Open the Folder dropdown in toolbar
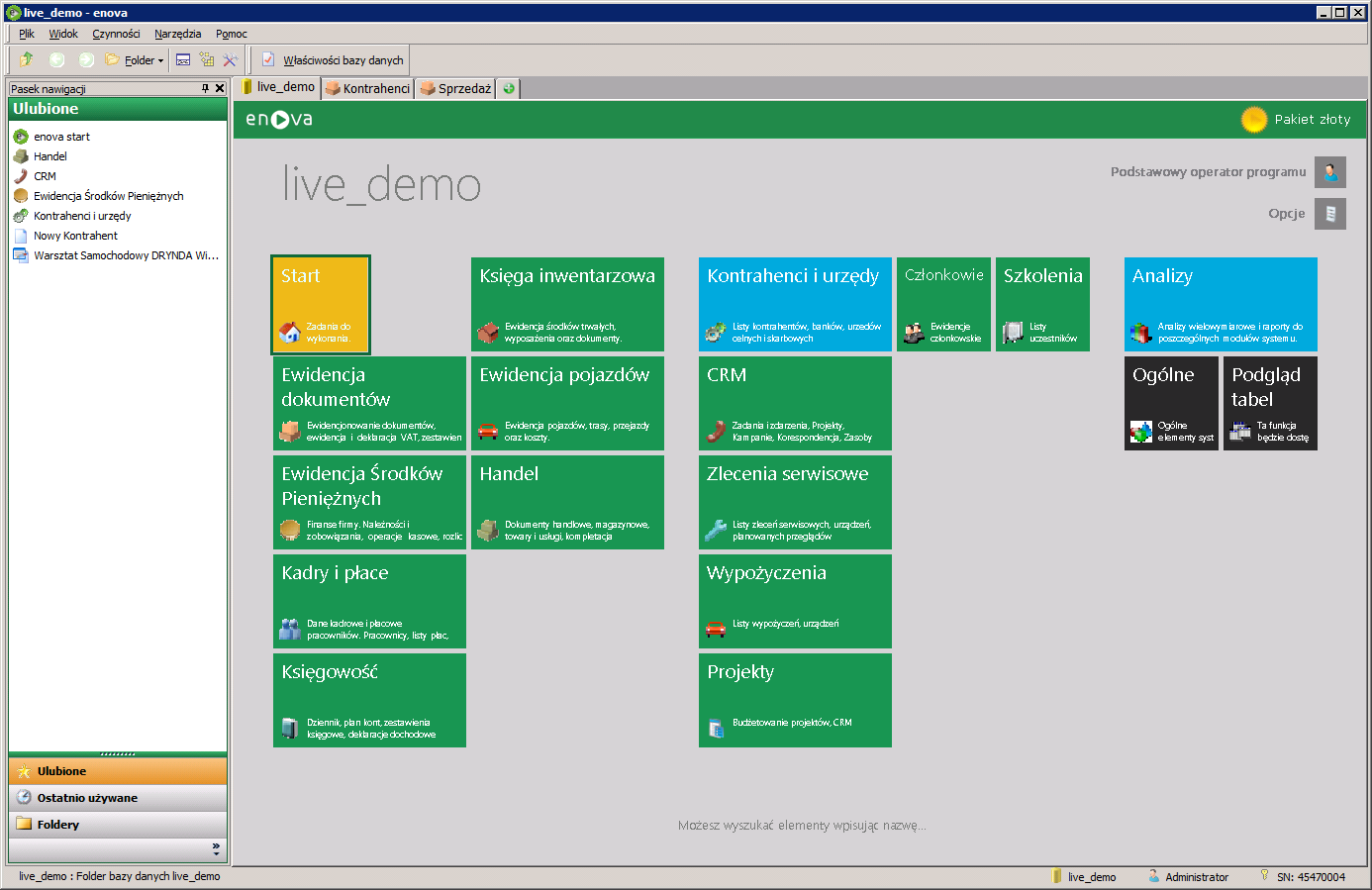Image resolution: width=1372 pixels, height=890 pixels. [x=135, y=60]
